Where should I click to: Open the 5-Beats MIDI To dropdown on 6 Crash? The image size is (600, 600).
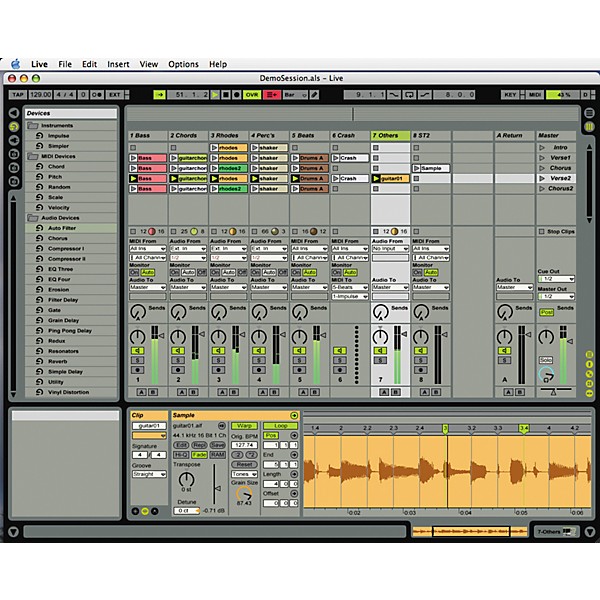(350, 287)
